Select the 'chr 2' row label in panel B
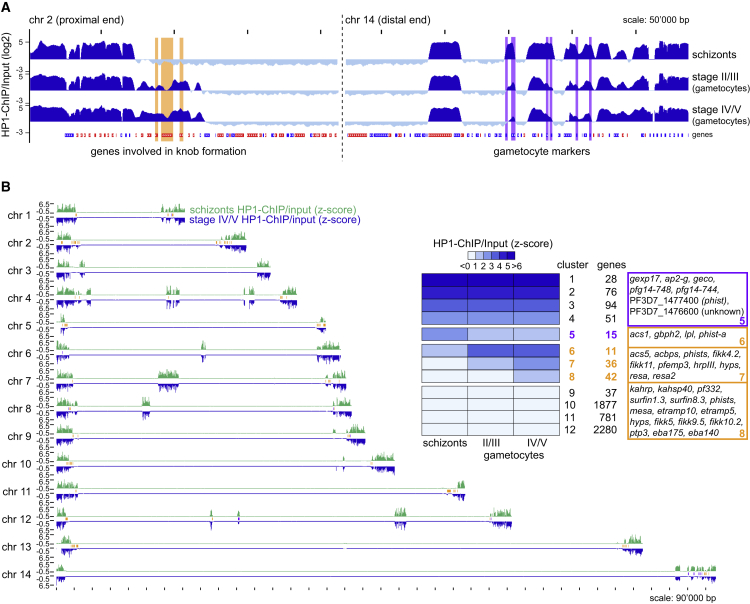Image resolution: width=750 pixels, height=604 pixels. [19, 243]
